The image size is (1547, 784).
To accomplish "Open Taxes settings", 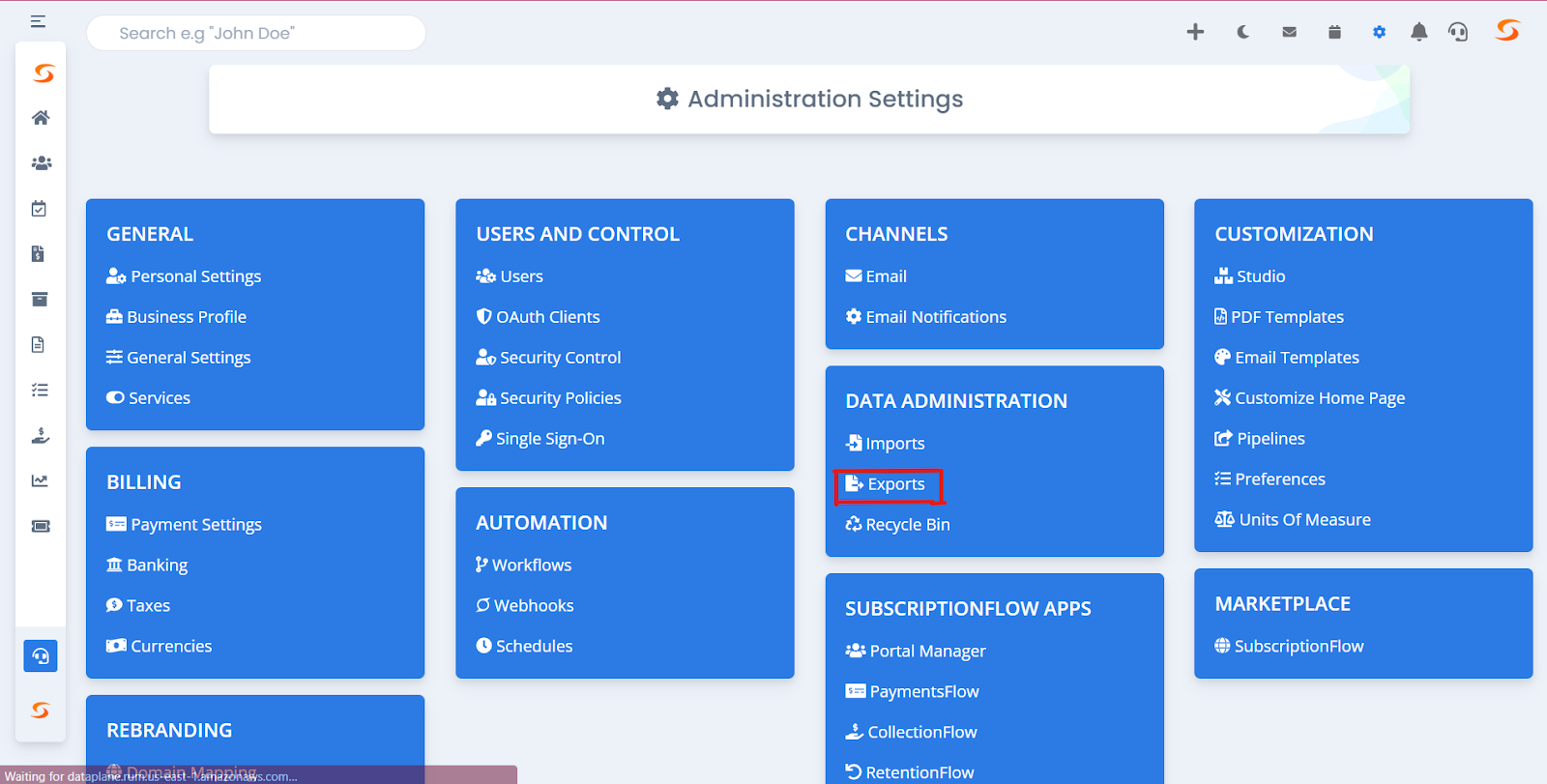I will pos(138,606).
